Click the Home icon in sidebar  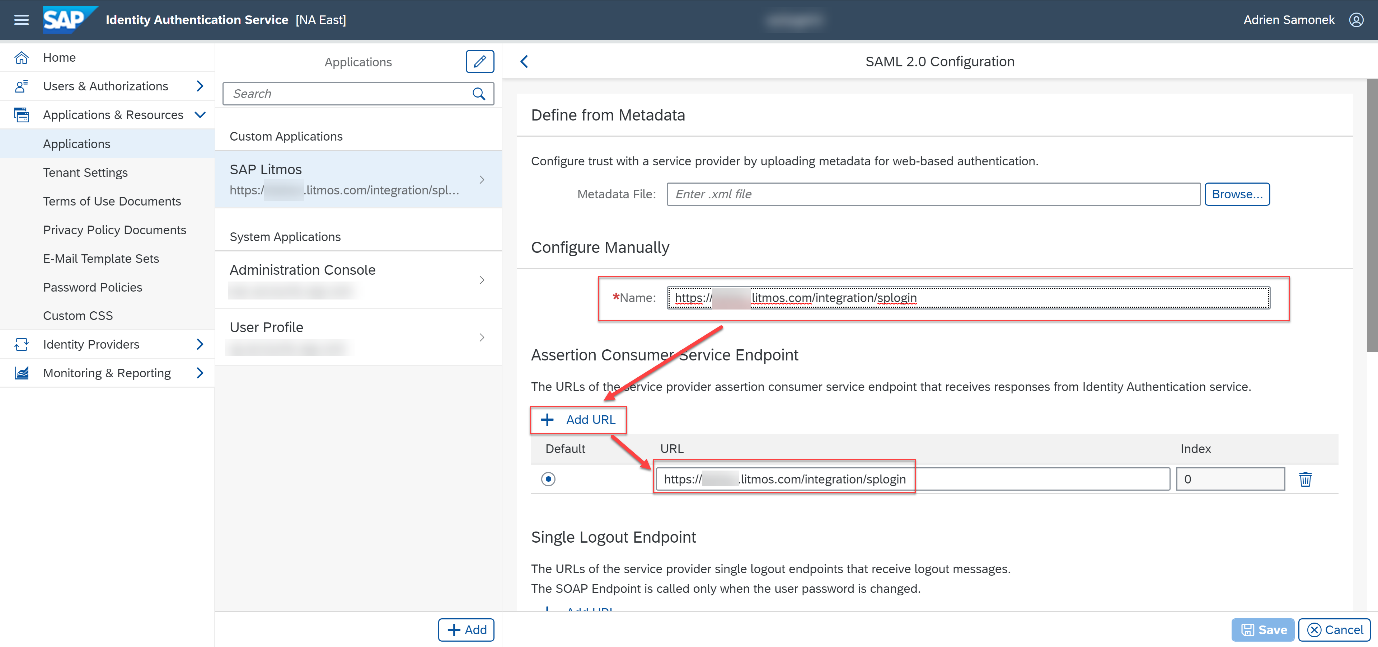click(22, 58)
